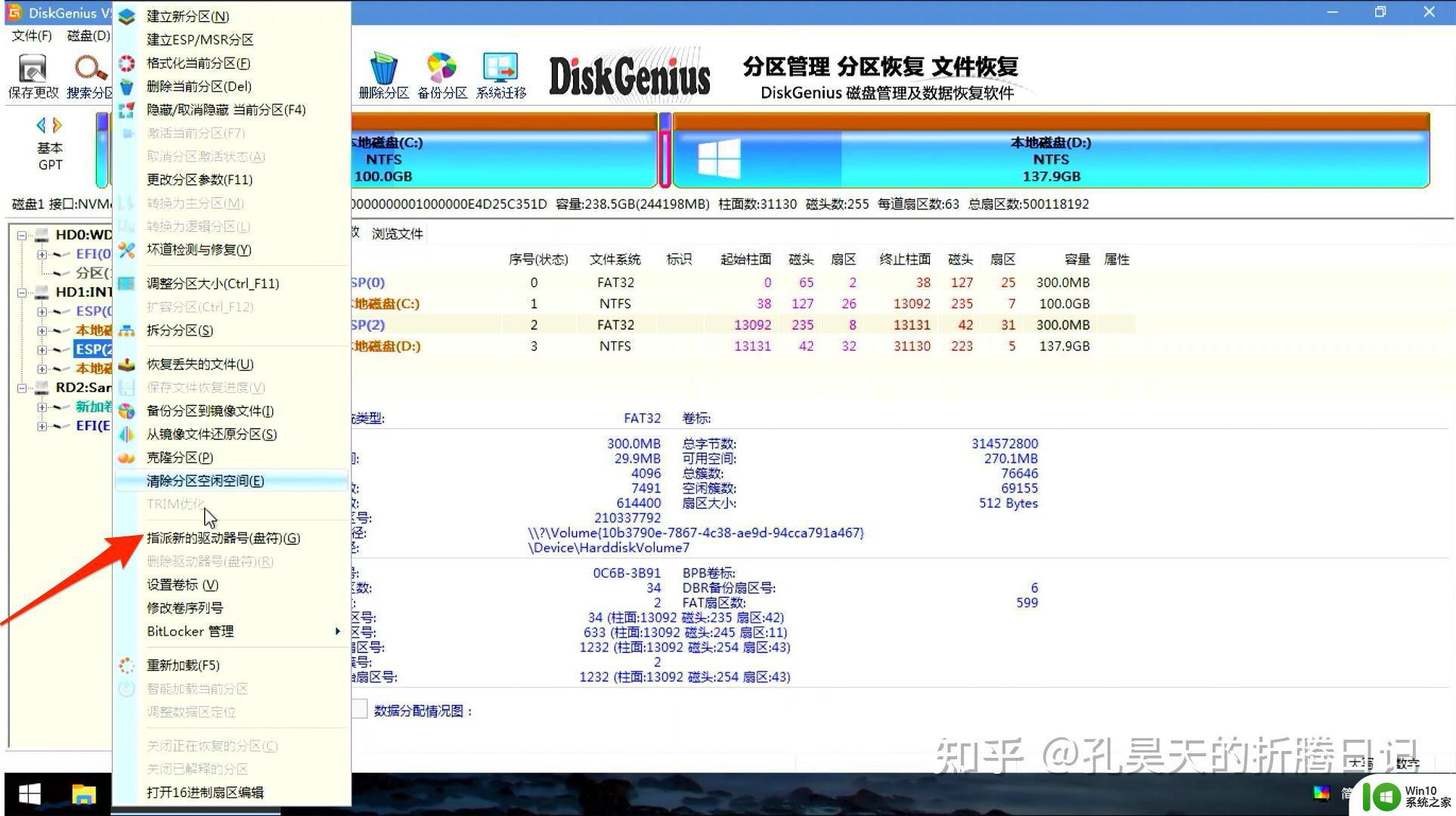The height and width of the screenshot is (816, 1456).
Task: Click the 保存更改 toolbar icon
Action: (x=32, y=68)
